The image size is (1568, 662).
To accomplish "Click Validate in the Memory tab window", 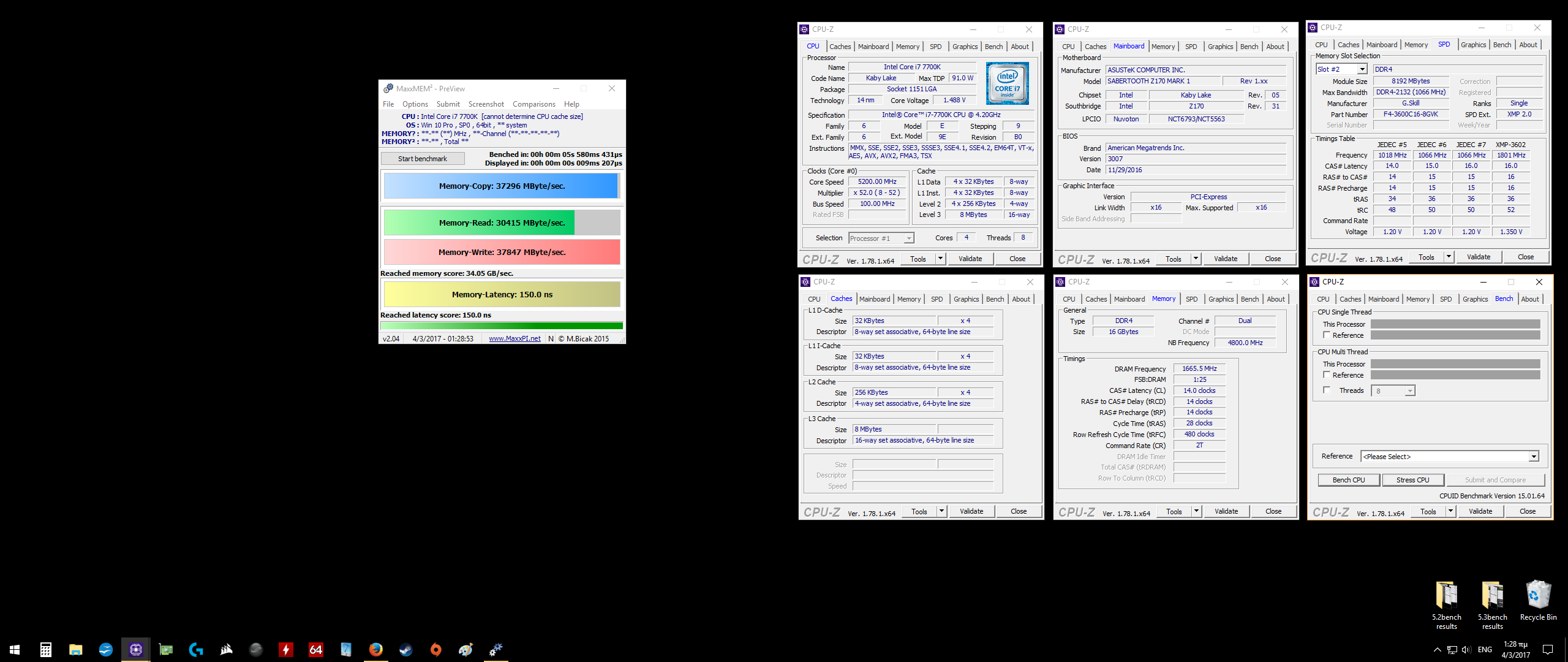I will (x=1226, y=512).
